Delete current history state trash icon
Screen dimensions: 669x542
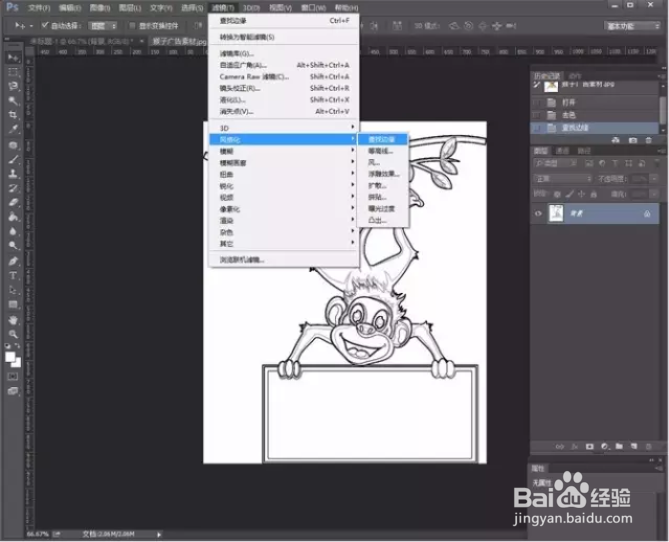point(649,140)
